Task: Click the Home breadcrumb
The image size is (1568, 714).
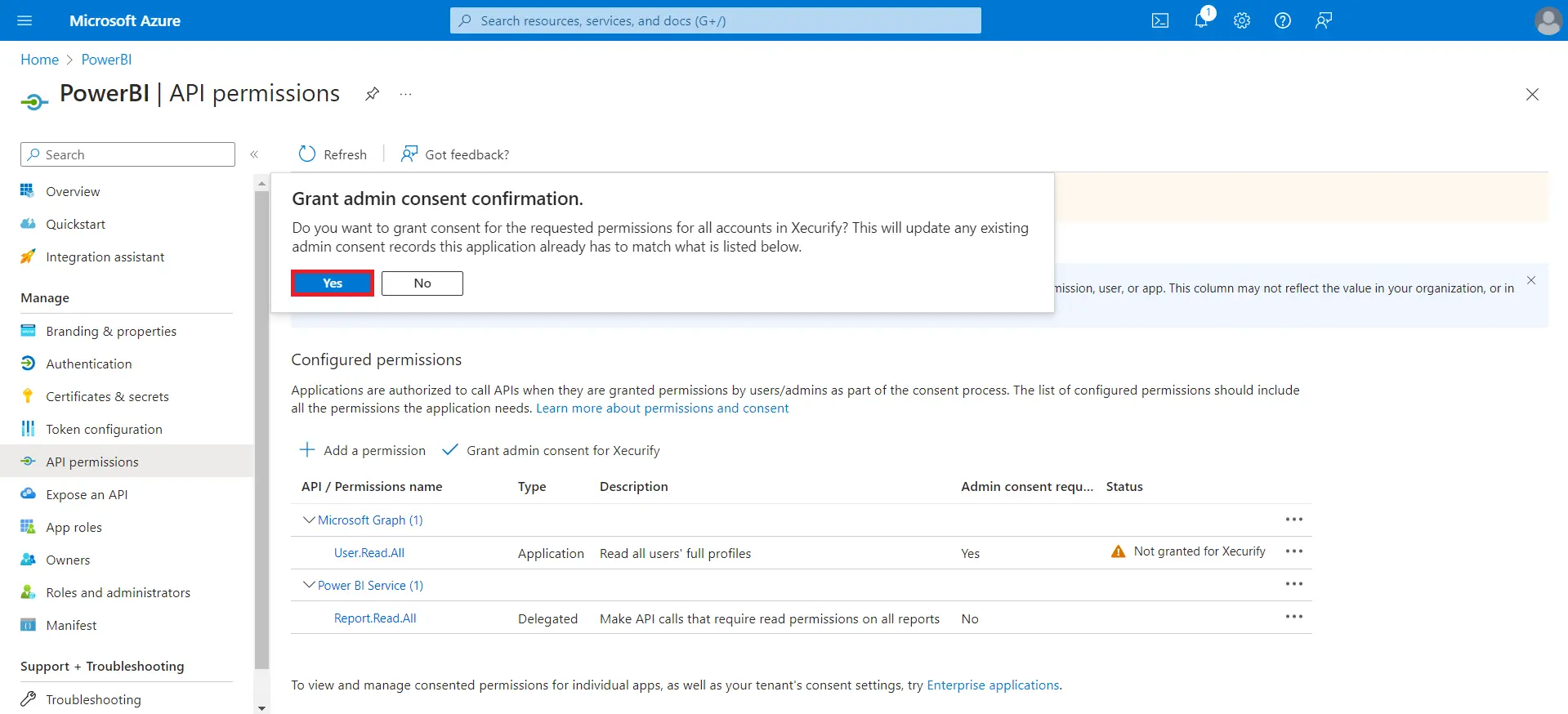Action: pos(39,60)
